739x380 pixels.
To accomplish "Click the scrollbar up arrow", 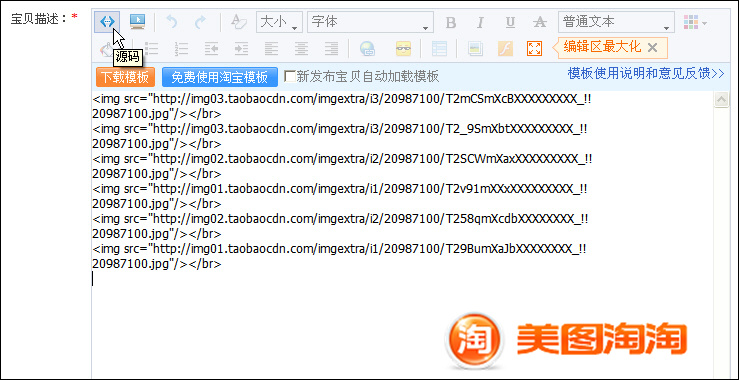I will click(x=722, y=99).
